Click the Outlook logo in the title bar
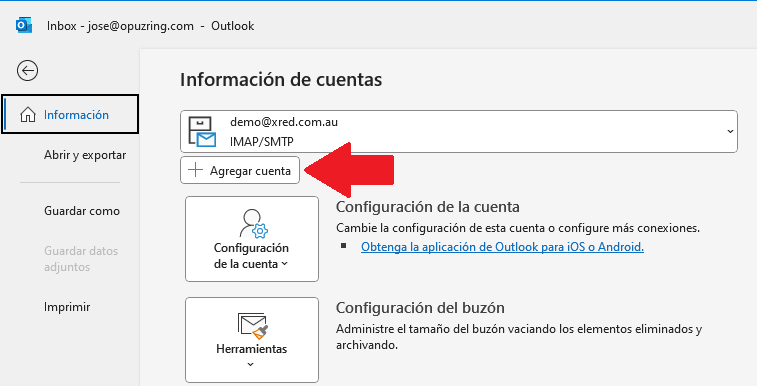The image size is (757, 386). [24, 25]
